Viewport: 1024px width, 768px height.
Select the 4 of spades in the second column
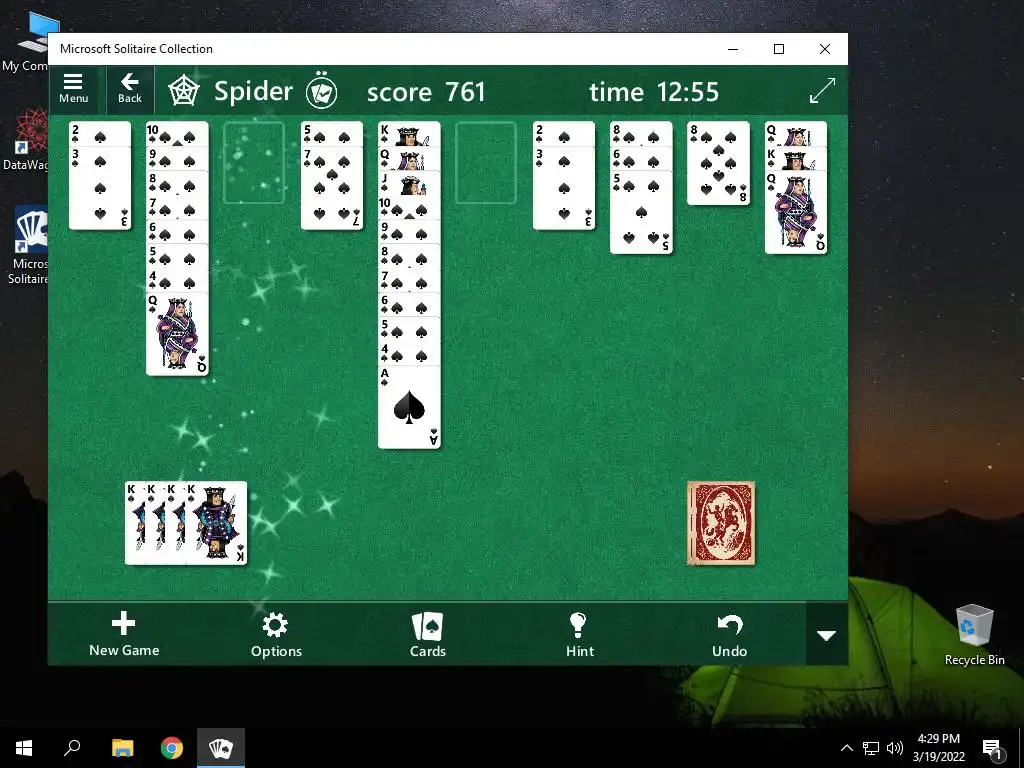pos(177,281)
